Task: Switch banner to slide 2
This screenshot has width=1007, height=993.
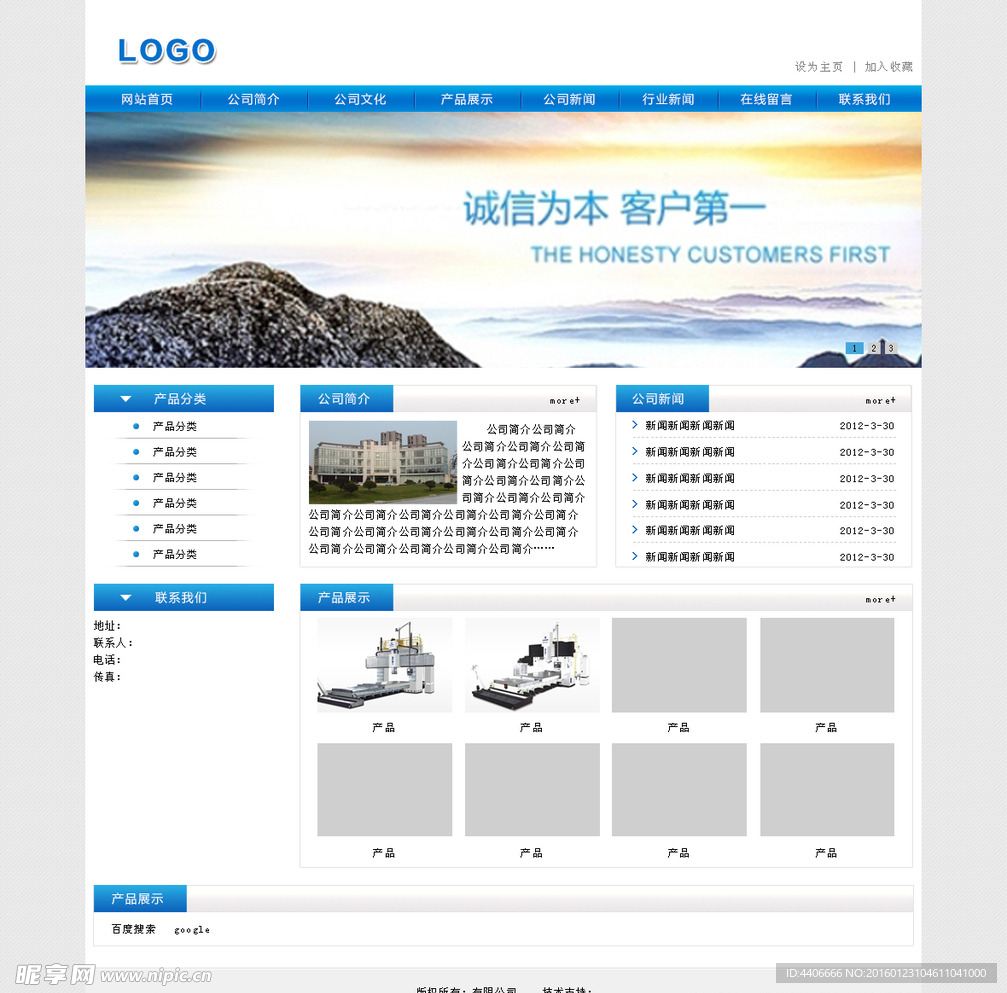Action: [873, 348]
